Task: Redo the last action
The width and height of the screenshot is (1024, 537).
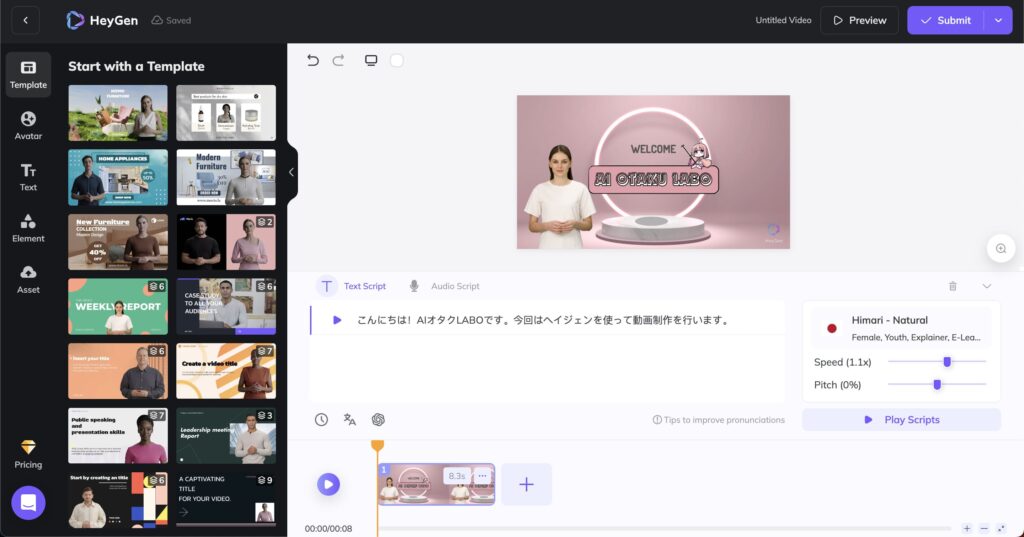Action: click(x=338, y=61)
